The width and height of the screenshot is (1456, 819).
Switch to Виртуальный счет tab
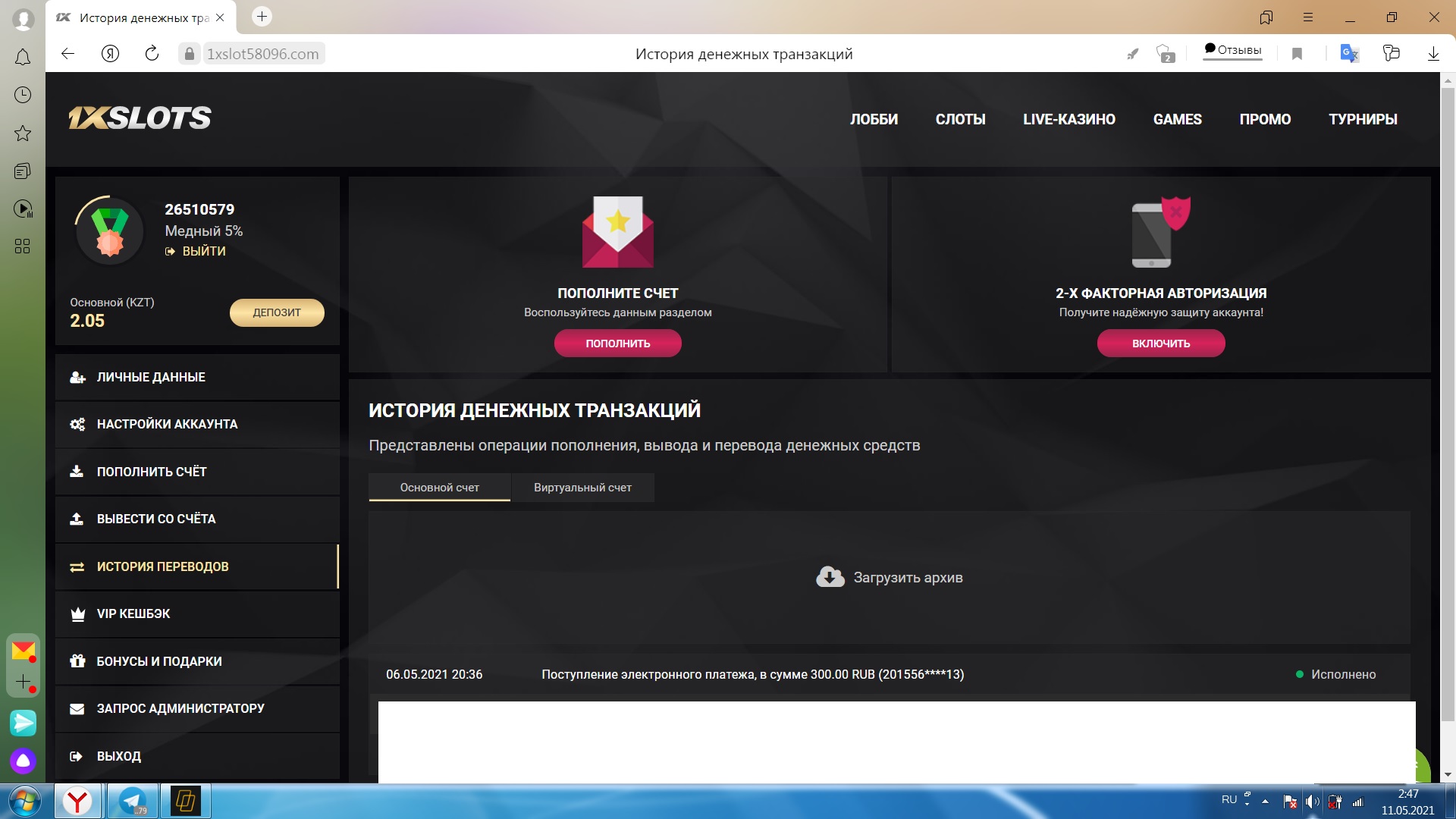point(582,488)
